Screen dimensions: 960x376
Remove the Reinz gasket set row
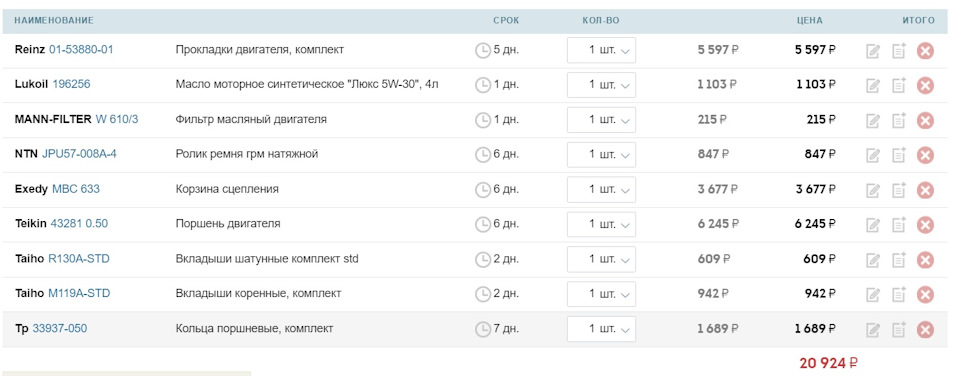925,51
